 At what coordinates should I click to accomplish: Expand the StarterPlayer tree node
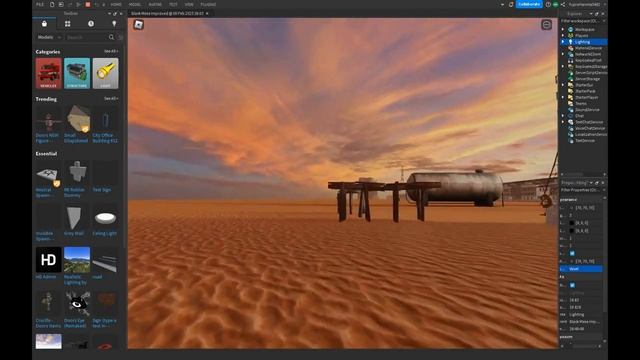pos(563,97)
